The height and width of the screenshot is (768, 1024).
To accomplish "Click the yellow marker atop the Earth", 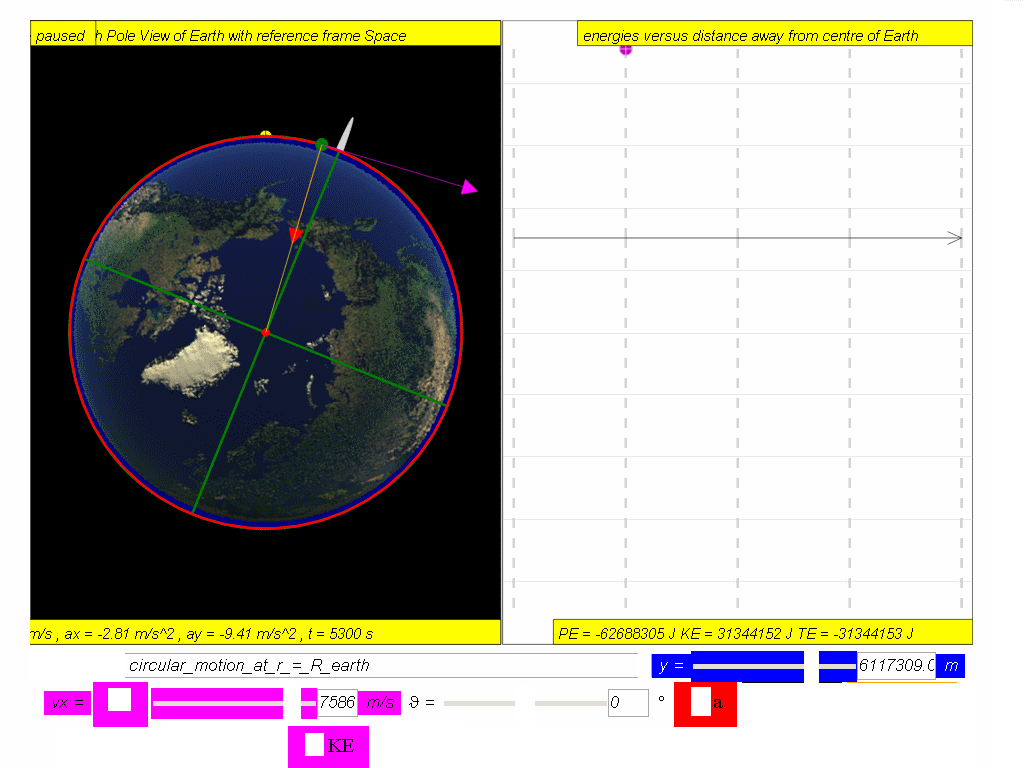I will click(265, 133).
